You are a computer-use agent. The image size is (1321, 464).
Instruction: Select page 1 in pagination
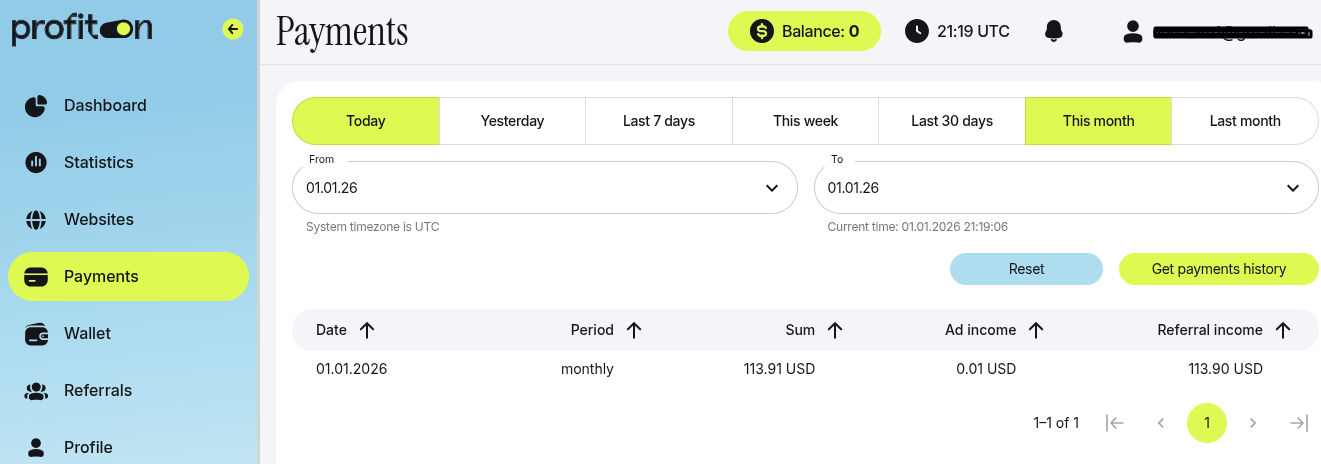[1206, 423]
